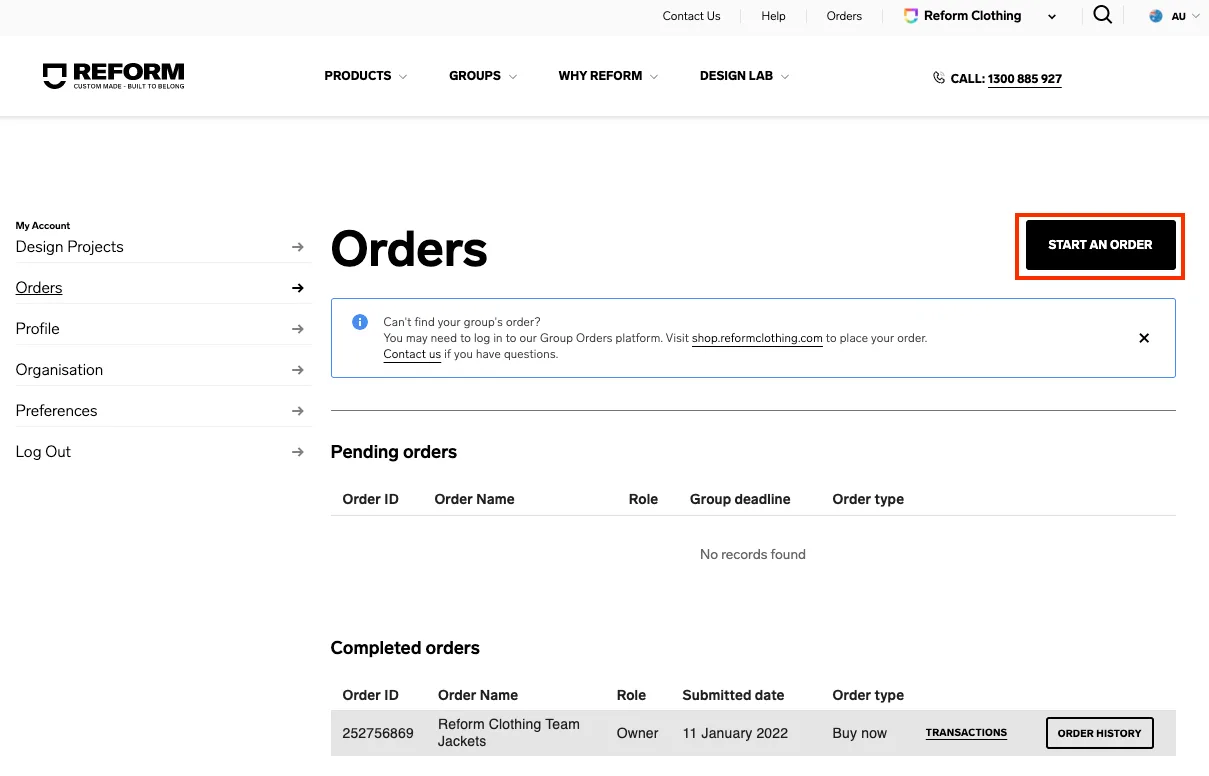Expand the GROUPS menu chevron

[513, 77]
